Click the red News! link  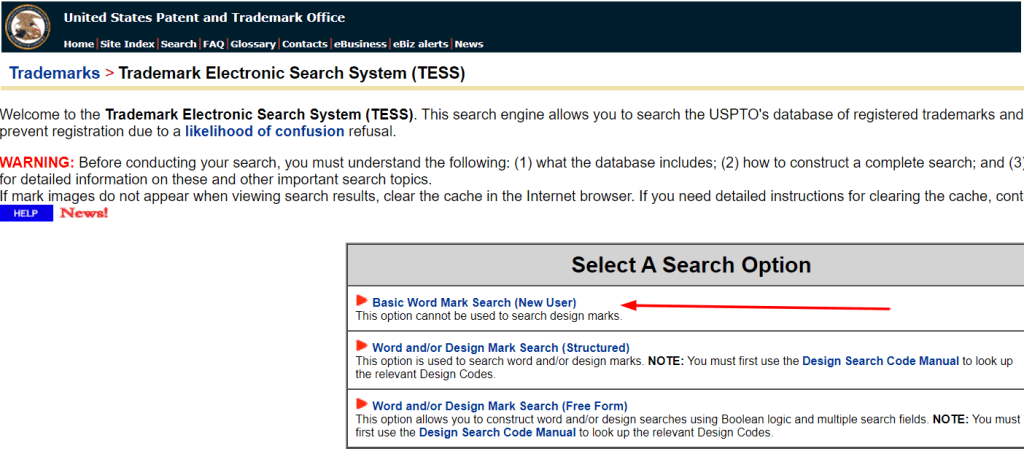84,213
